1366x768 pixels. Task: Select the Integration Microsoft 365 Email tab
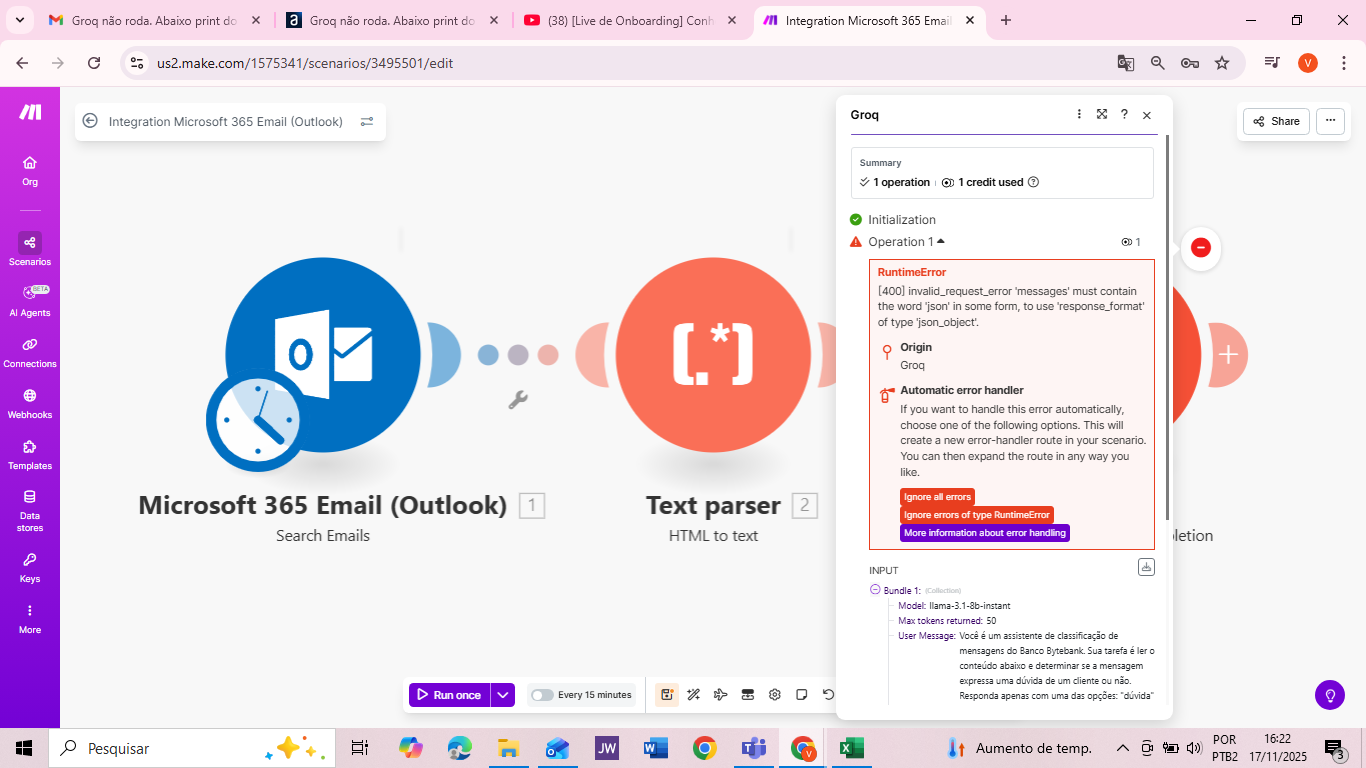[x=868, y=20]
